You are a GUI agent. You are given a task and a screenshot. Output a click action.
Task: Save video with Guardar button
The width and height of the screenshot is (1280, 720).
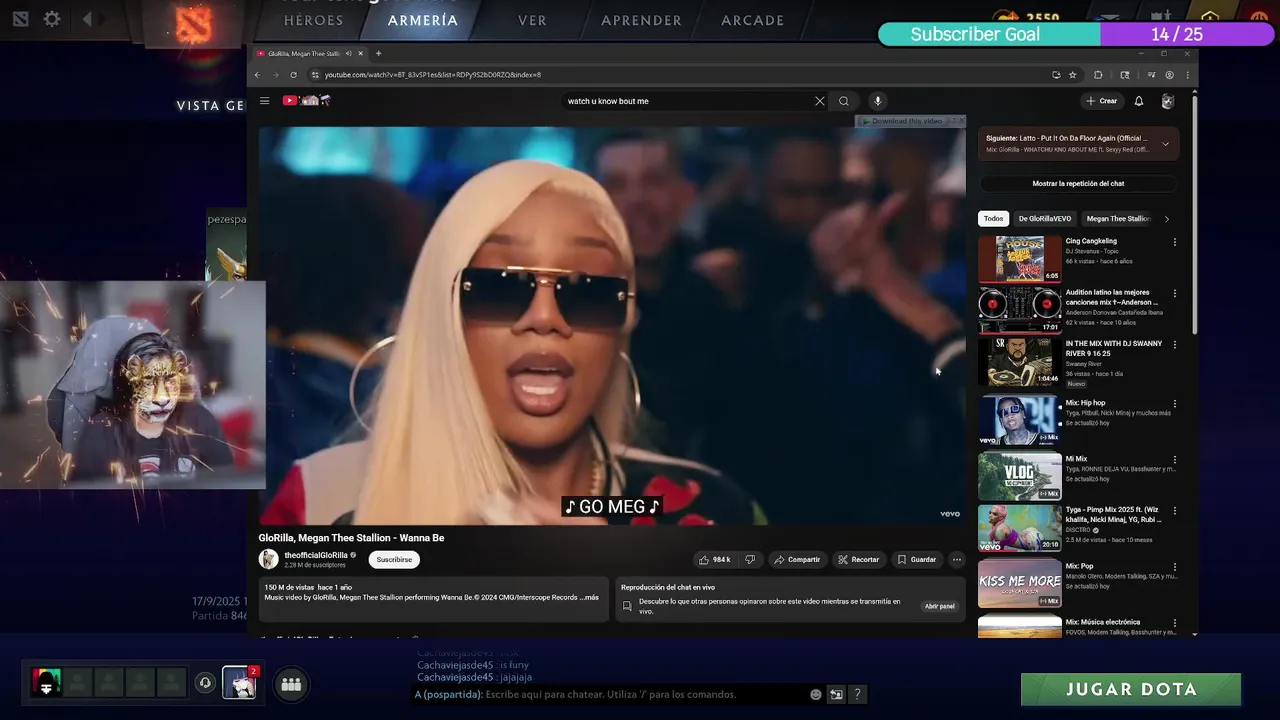(917, 560)
